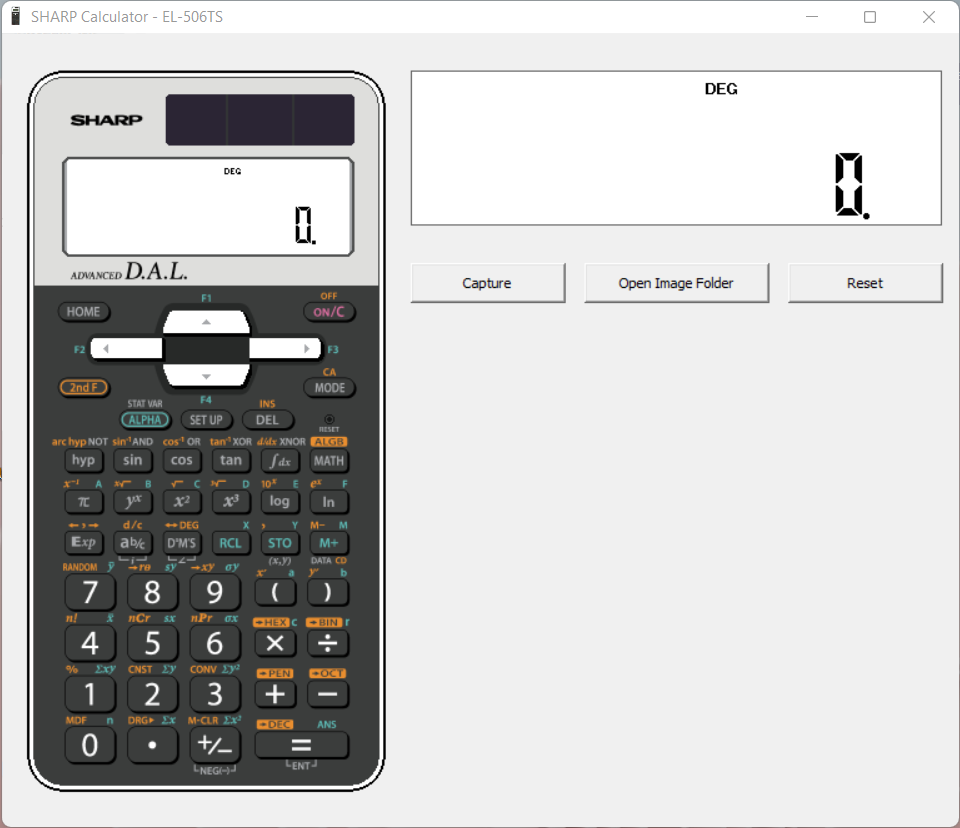Image resolution: width=960 pixels, height=828 pixels.
Task: Click the number 2 key
Action: (x=152, y=695)
